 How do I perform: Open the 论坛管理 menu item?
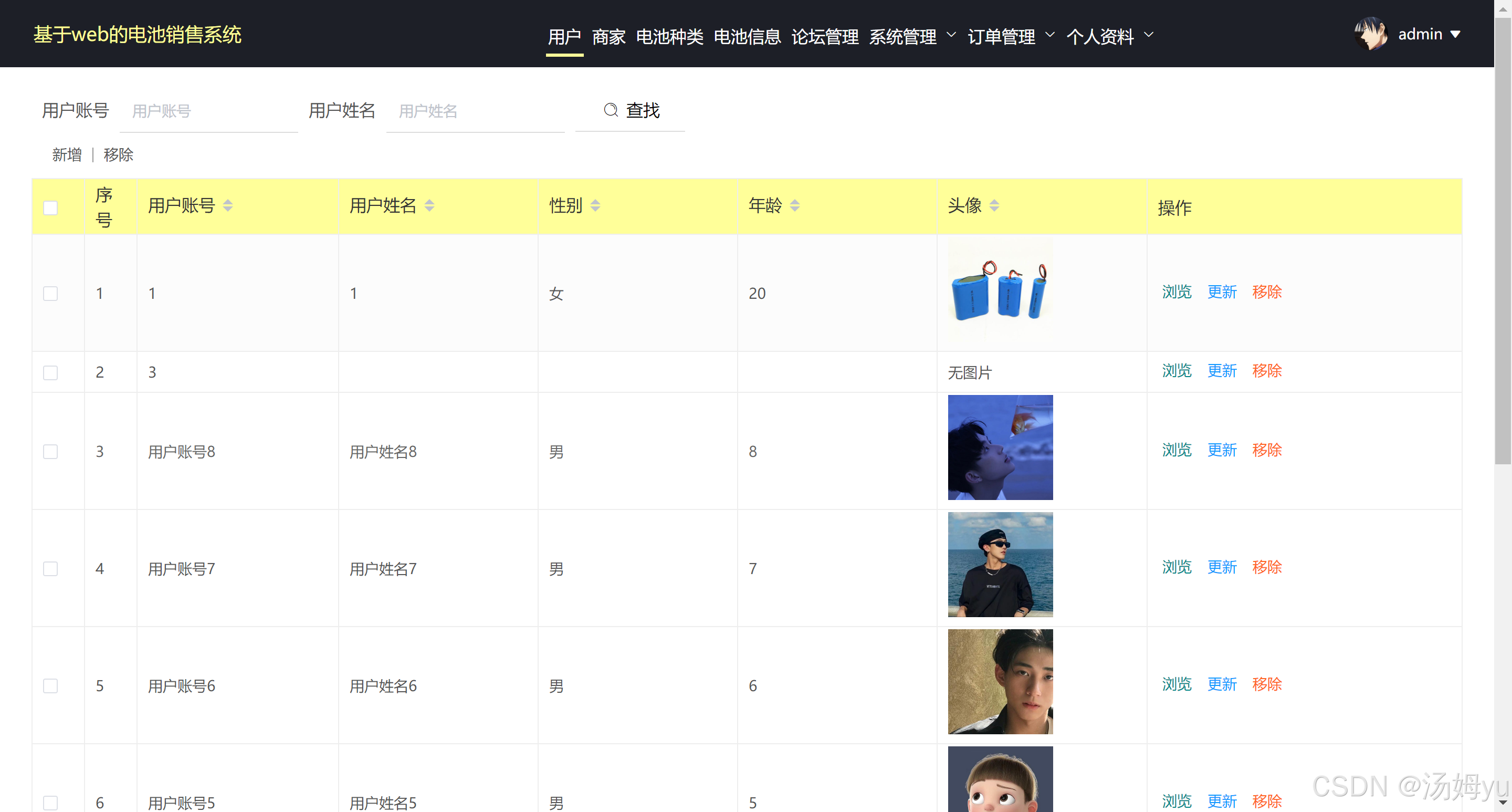pos(824,36)
